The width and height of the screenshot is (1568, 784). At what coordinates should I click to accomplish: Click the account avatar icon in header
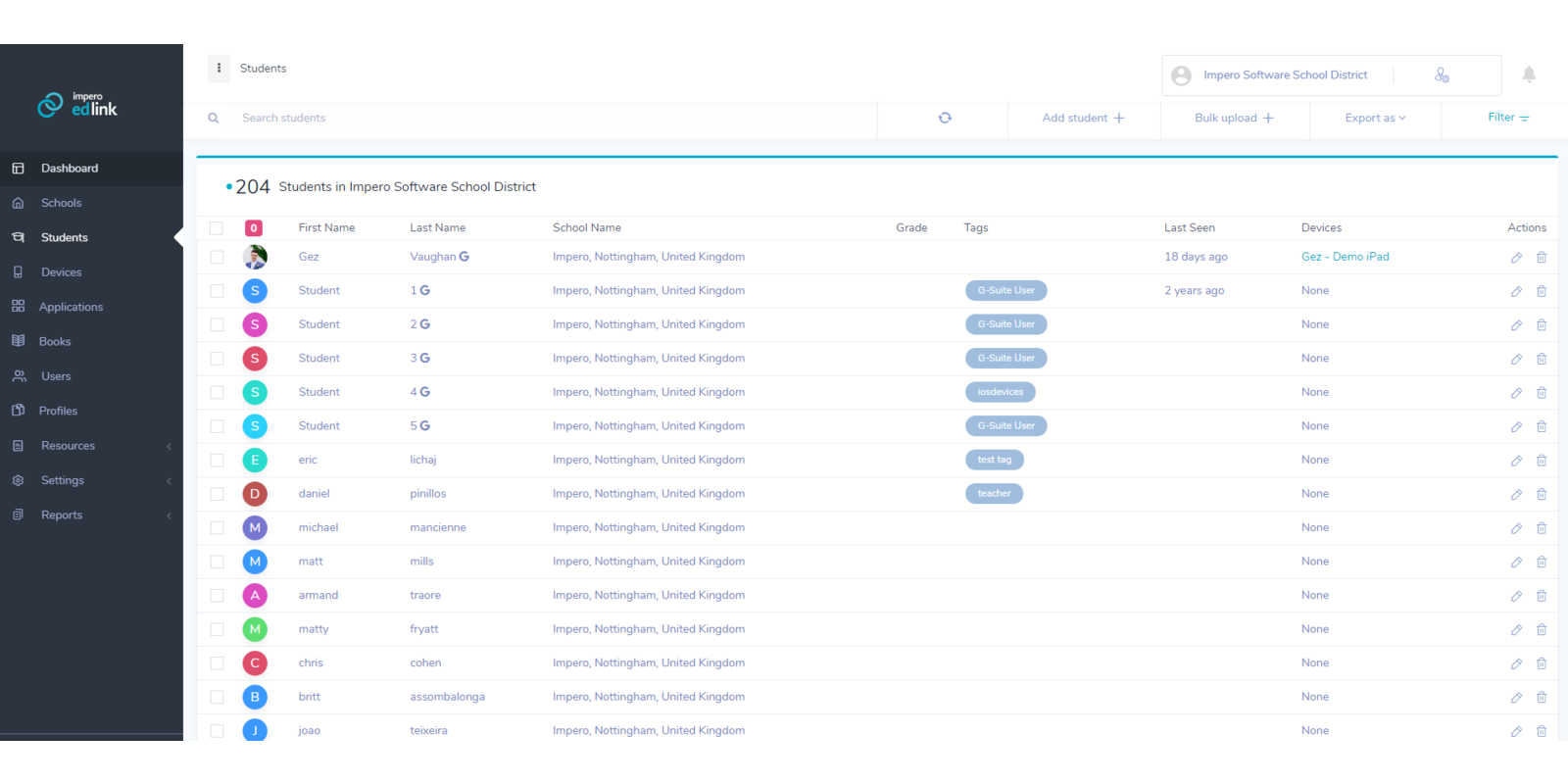[x=1182, y=75]
